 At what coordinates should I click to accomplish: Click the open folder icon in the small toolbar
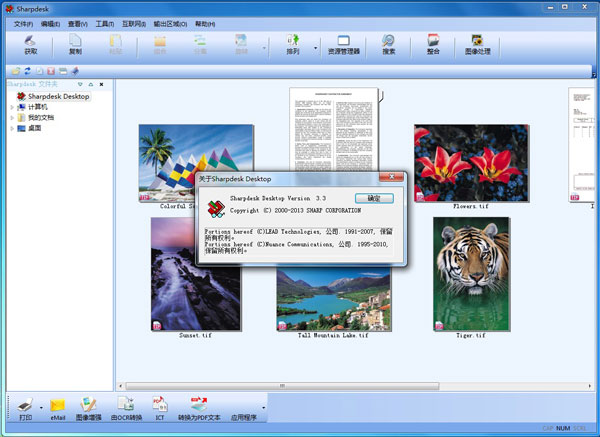pos(16,71)
